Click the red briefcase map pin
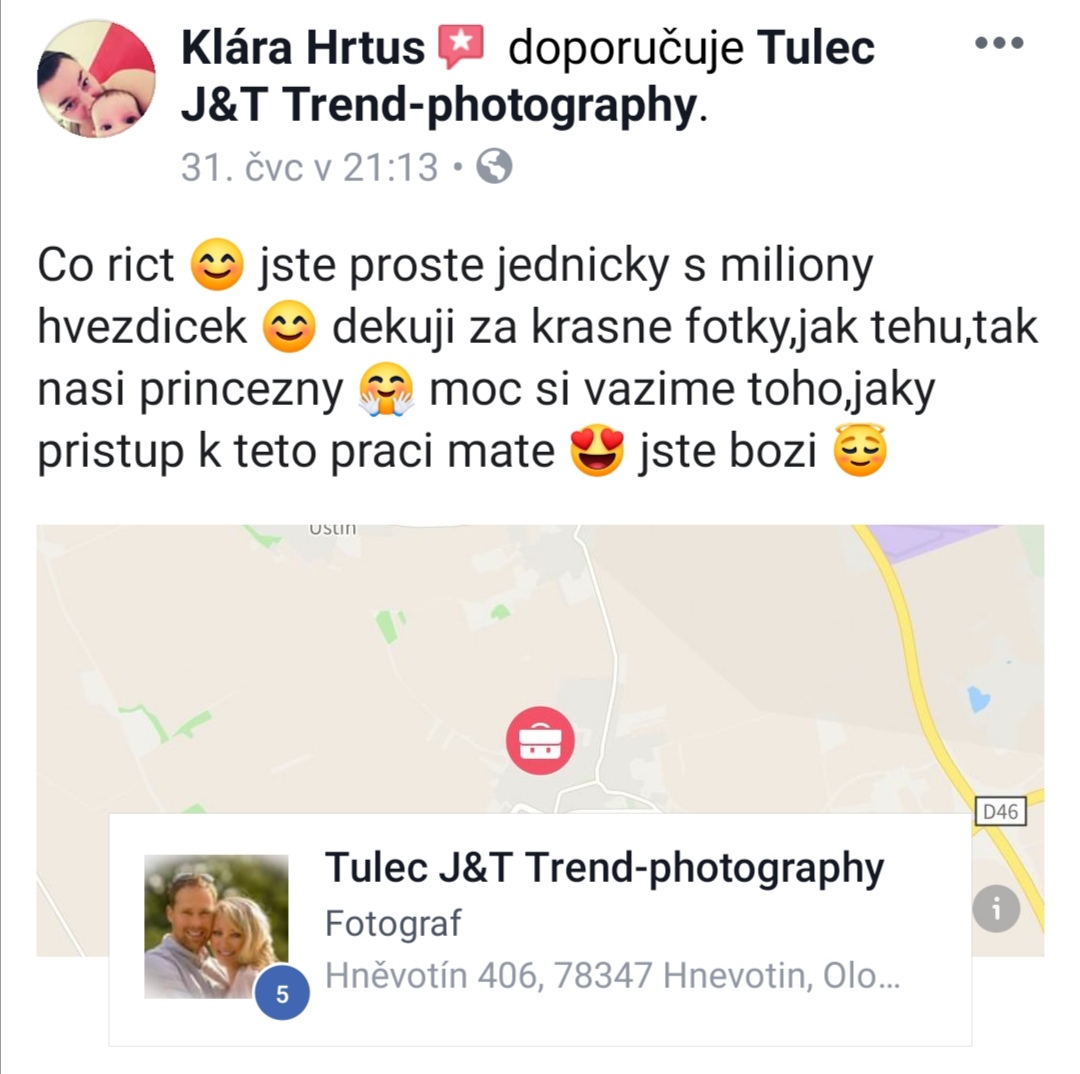1080x1074 pixels. pos(540,741)
